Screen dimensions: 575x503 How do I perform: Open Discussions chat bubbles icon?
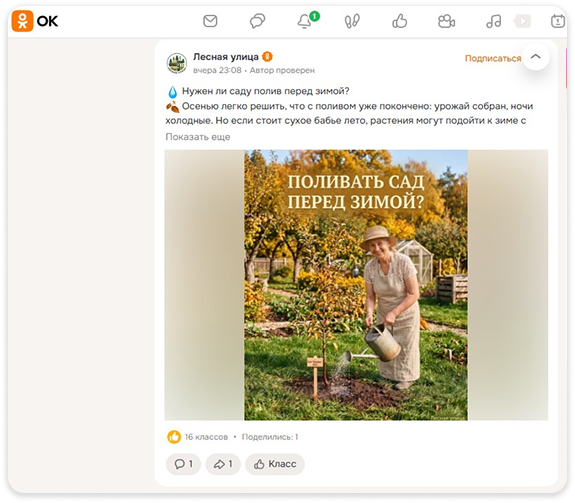(x=257, y=21)
